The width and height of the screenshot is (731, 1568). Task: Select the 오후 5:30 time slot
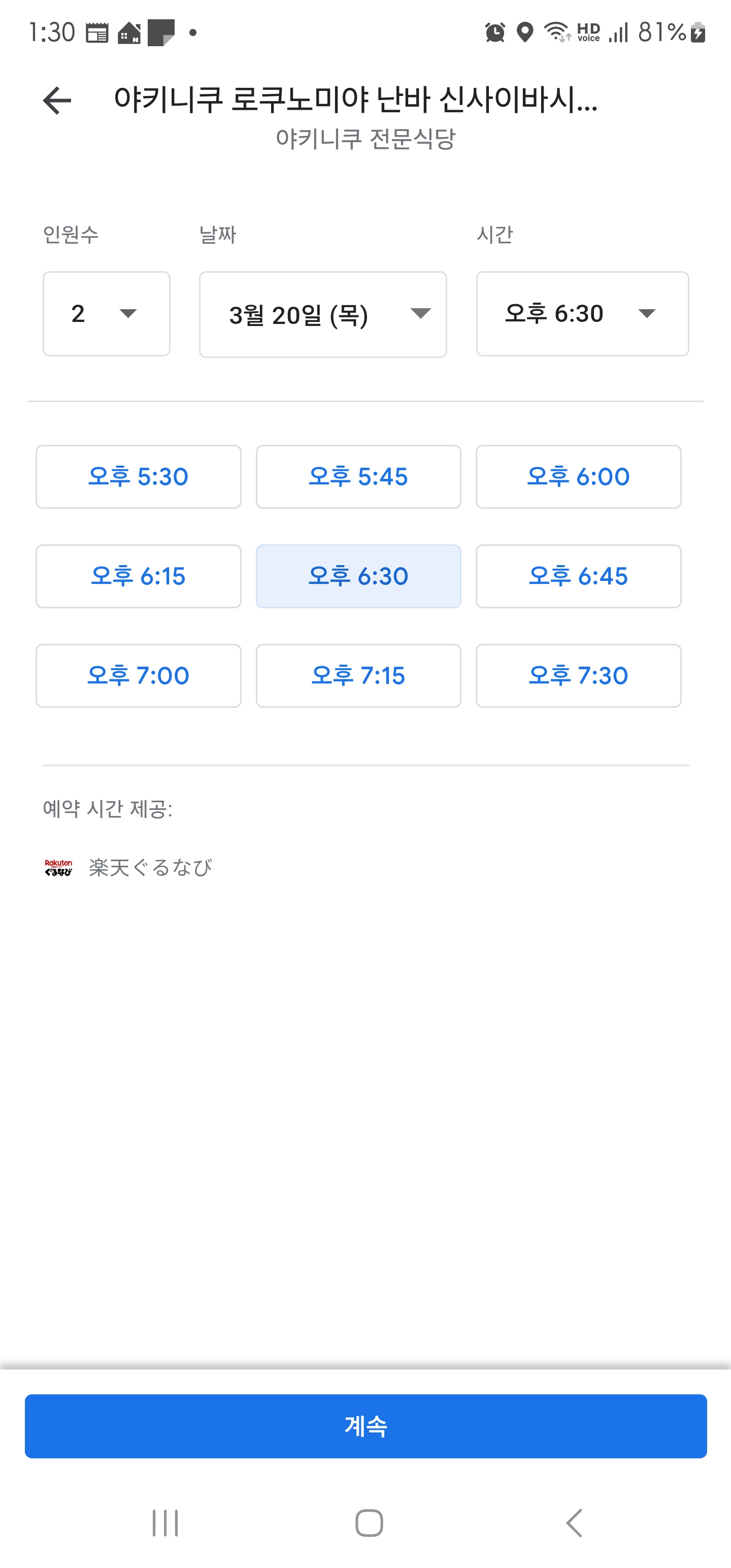(138, 477)
